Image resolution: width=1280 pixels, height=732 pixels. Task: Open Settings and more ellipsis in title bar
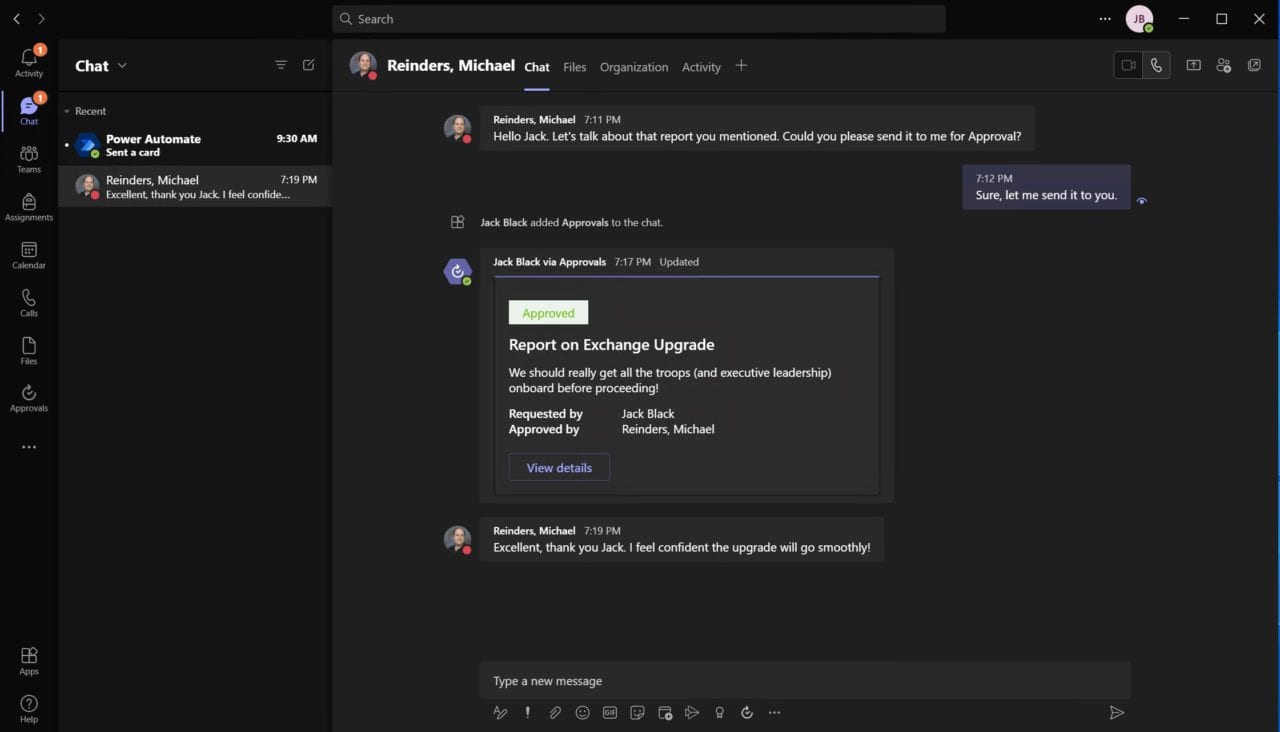(x=1105, y=18)
